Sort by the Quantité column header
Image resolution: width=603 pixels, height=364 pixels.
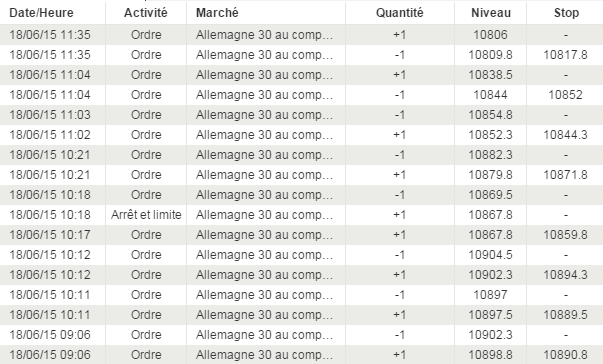coord(400,13)
